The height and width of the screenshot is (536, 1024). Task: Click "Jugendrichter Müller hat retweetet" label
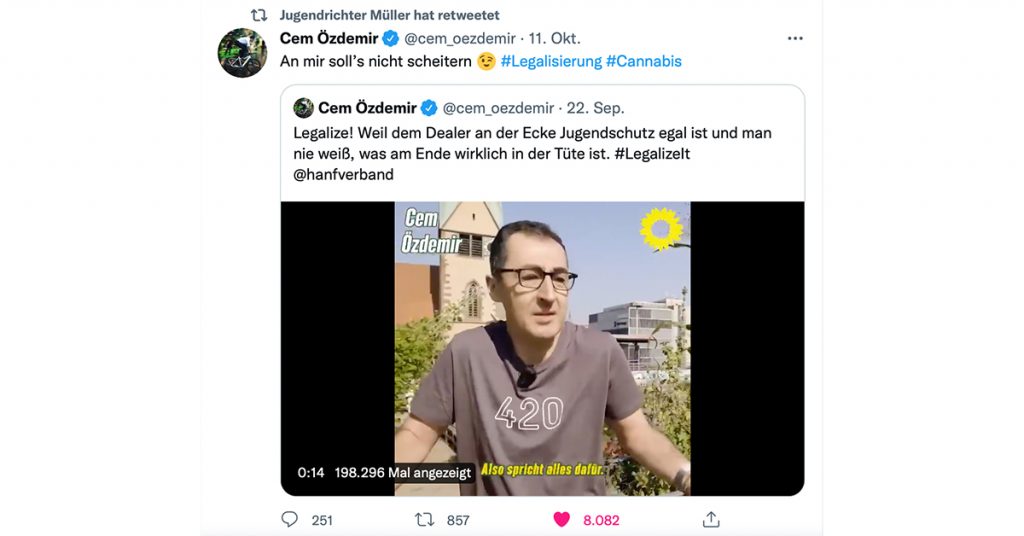tap(389, 15)
